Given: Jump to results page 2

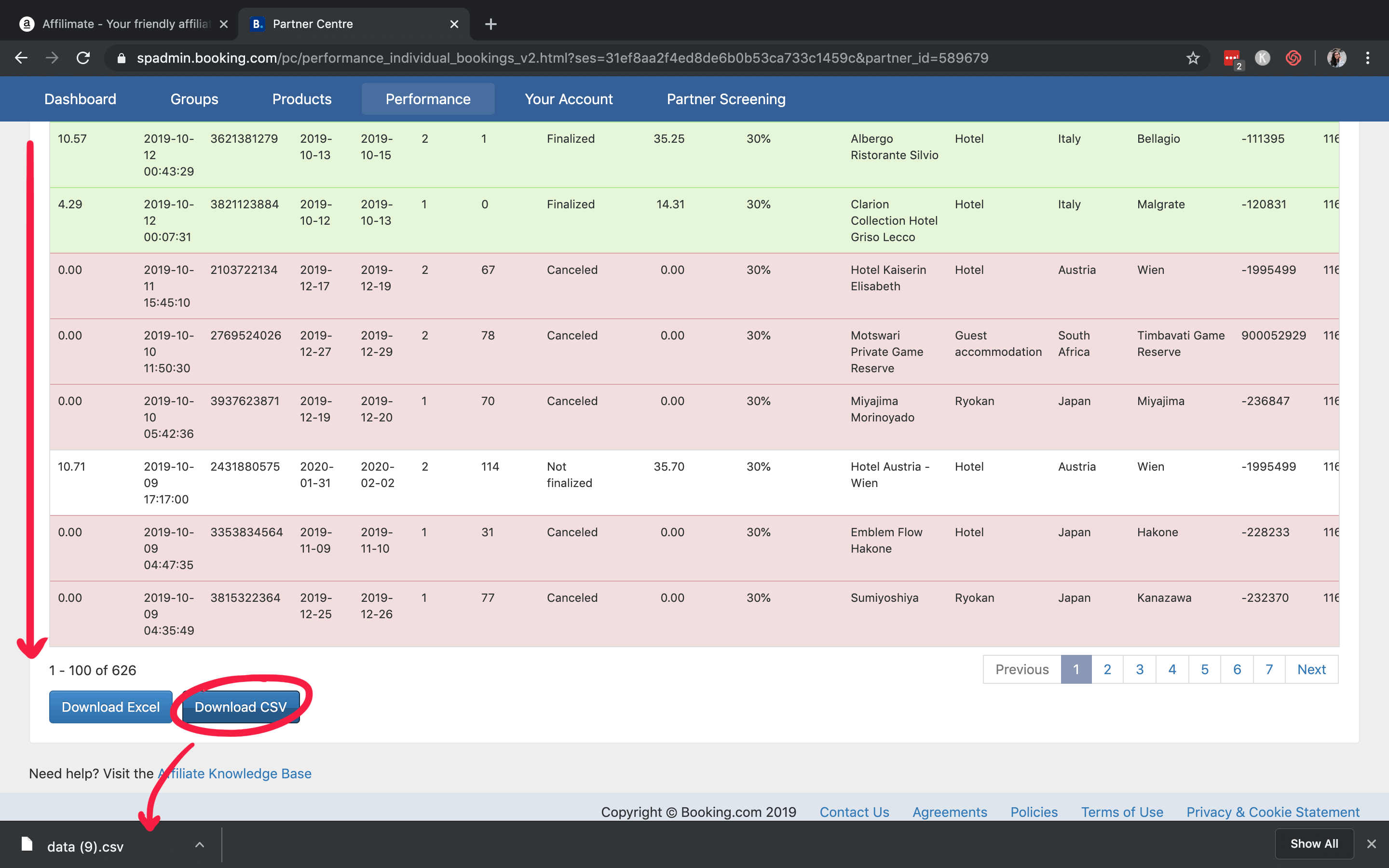Looking at the screenshot, I should (1107, 669).
